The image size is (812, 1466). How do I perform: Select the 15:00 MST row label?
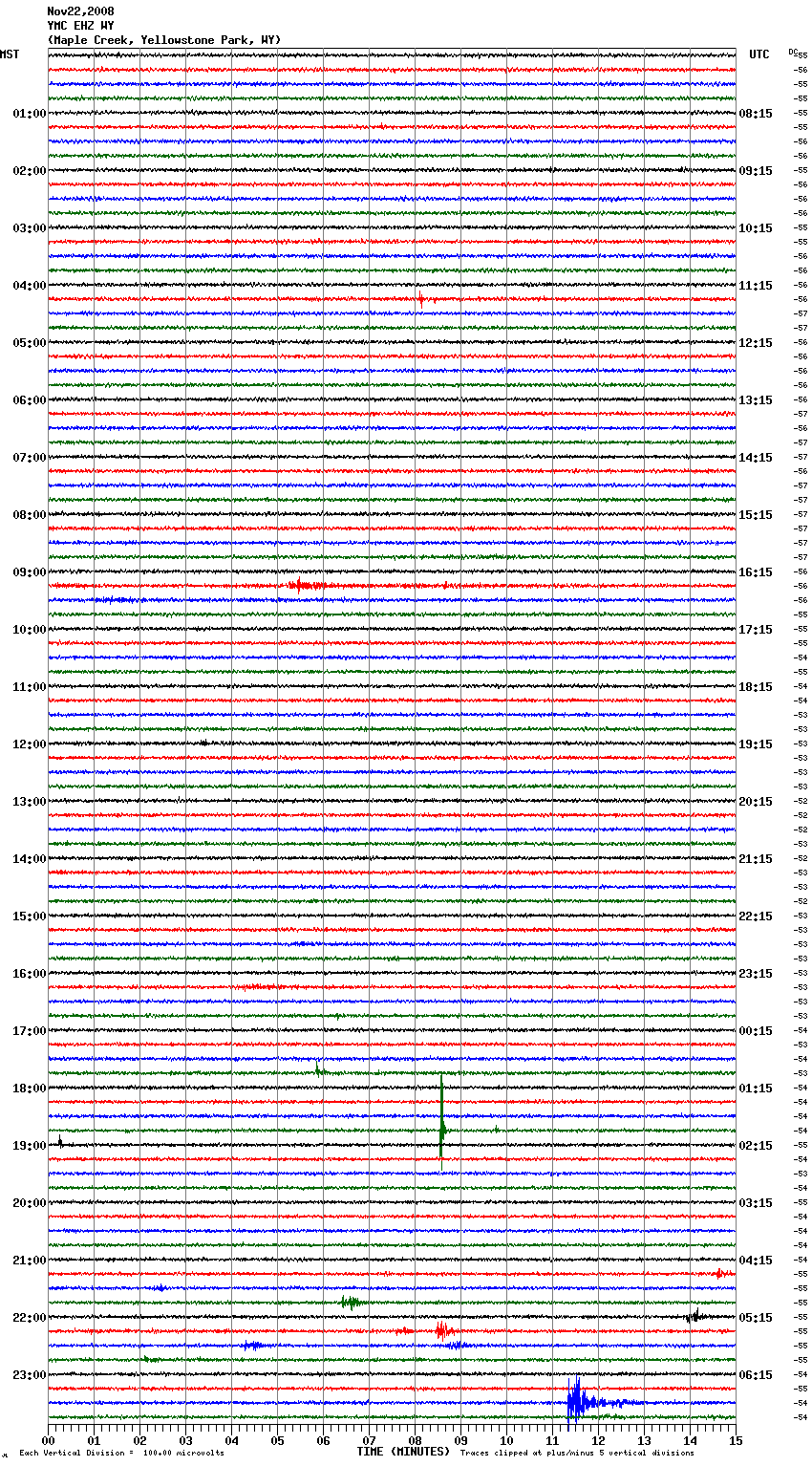coord(29,916)
